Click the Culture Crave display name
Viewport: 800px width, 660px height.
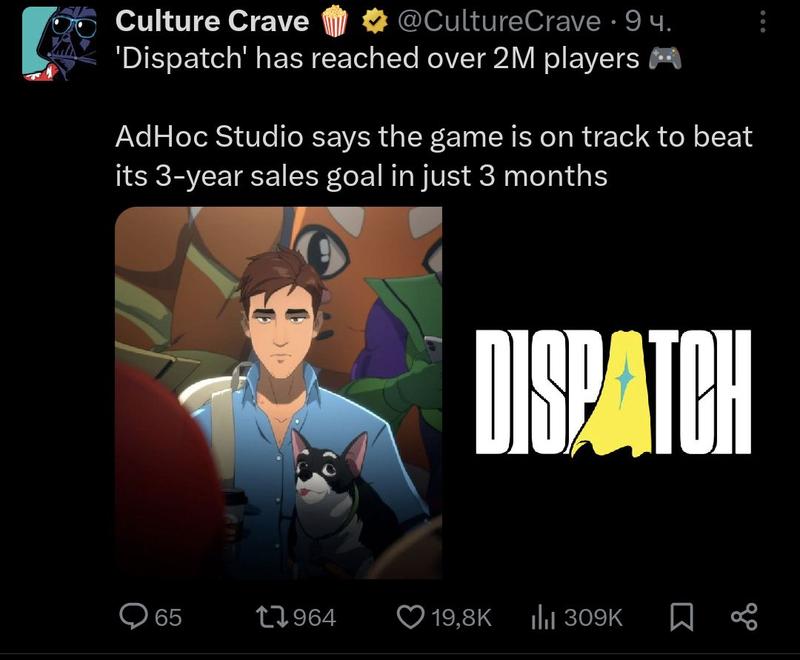(x=212, y=21)
